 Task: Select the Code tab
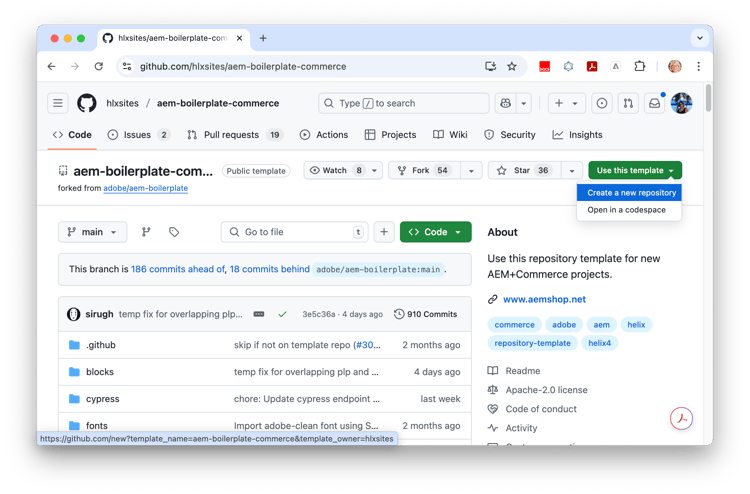[x=72, y=135]
